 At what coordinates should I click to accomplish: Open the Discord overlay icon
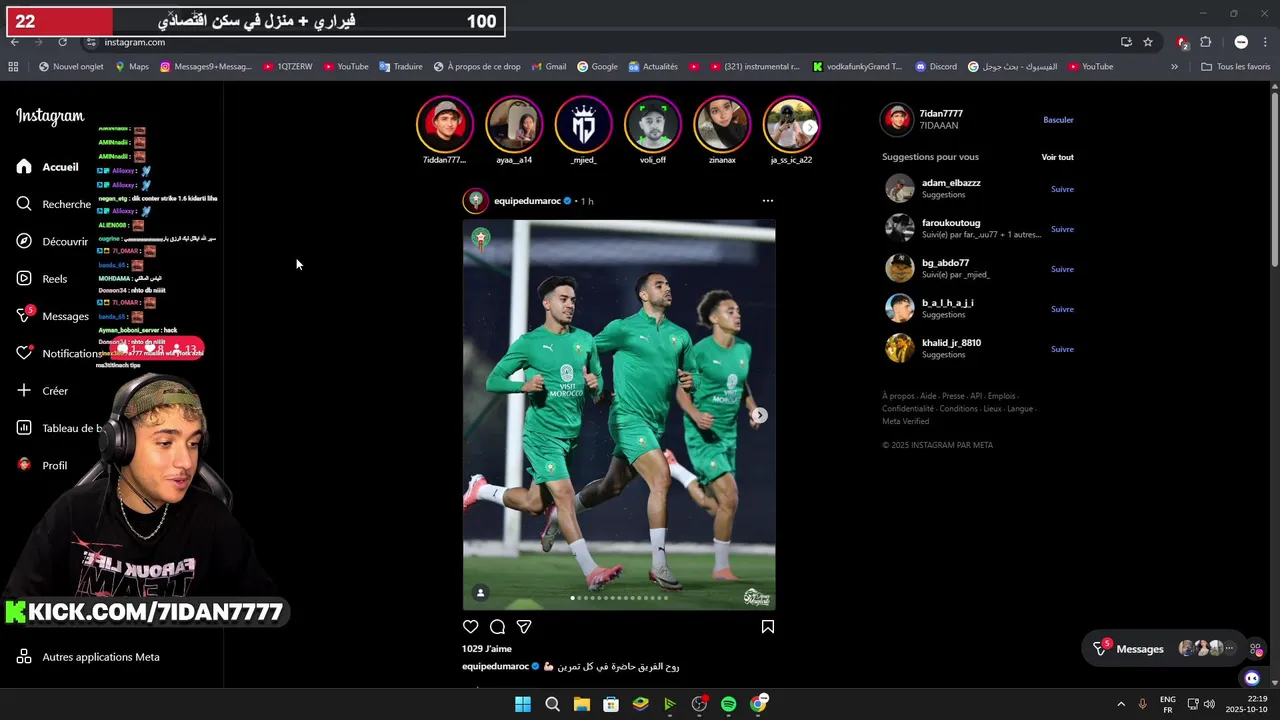coord(1252,678)
